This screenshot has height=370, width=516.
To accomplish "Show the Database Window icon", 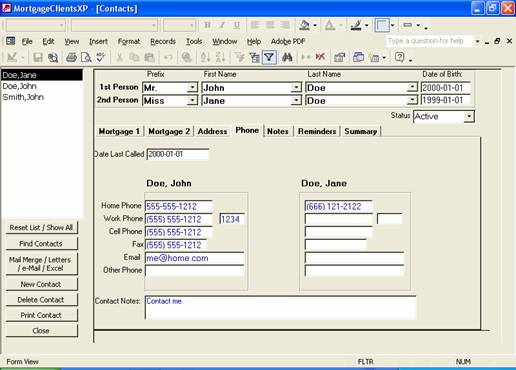I will tap(358, 57).
